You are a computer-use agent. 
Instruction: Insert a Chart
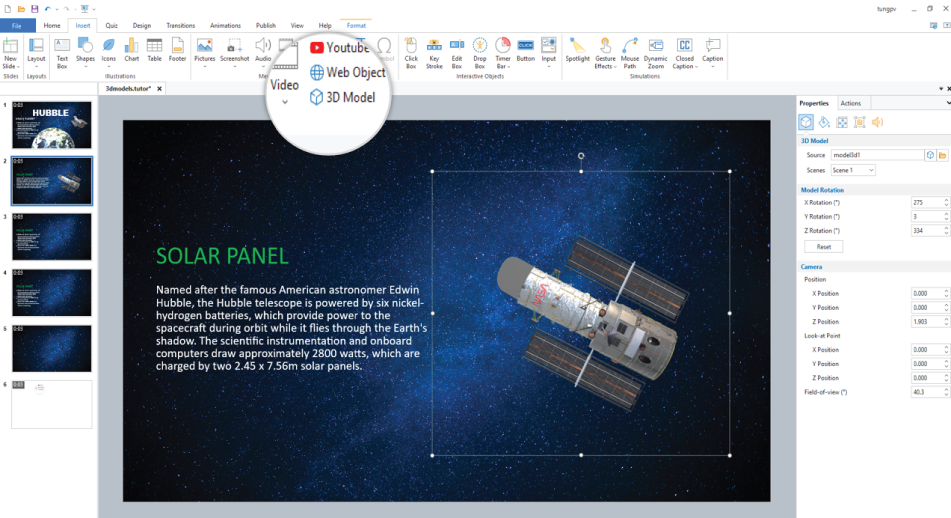(x=132, y=51)
